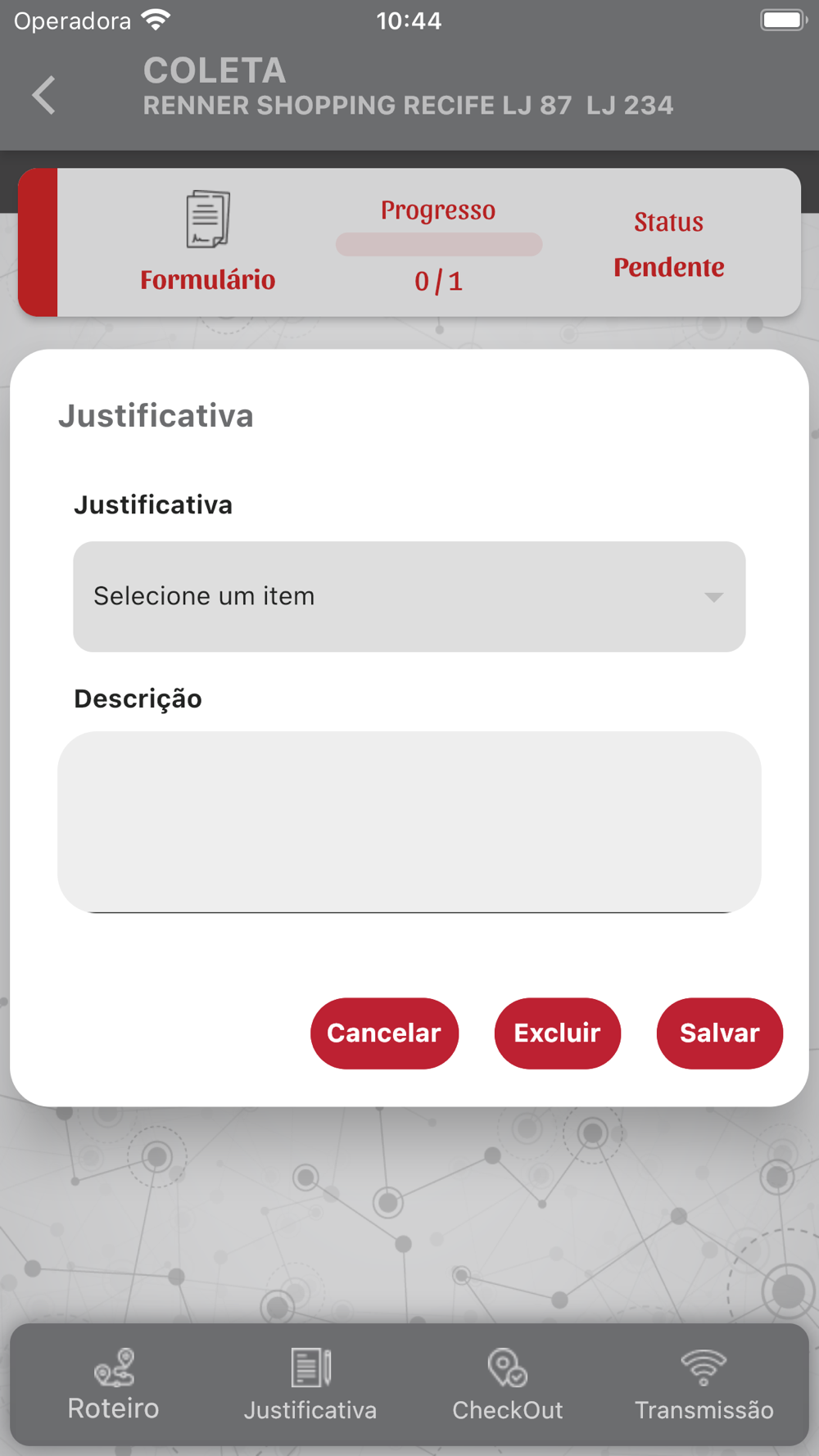The width and height of the screenshot is (819, 1456).
Task: Tap the Status Pendente indicator
Action: [669, 244]
